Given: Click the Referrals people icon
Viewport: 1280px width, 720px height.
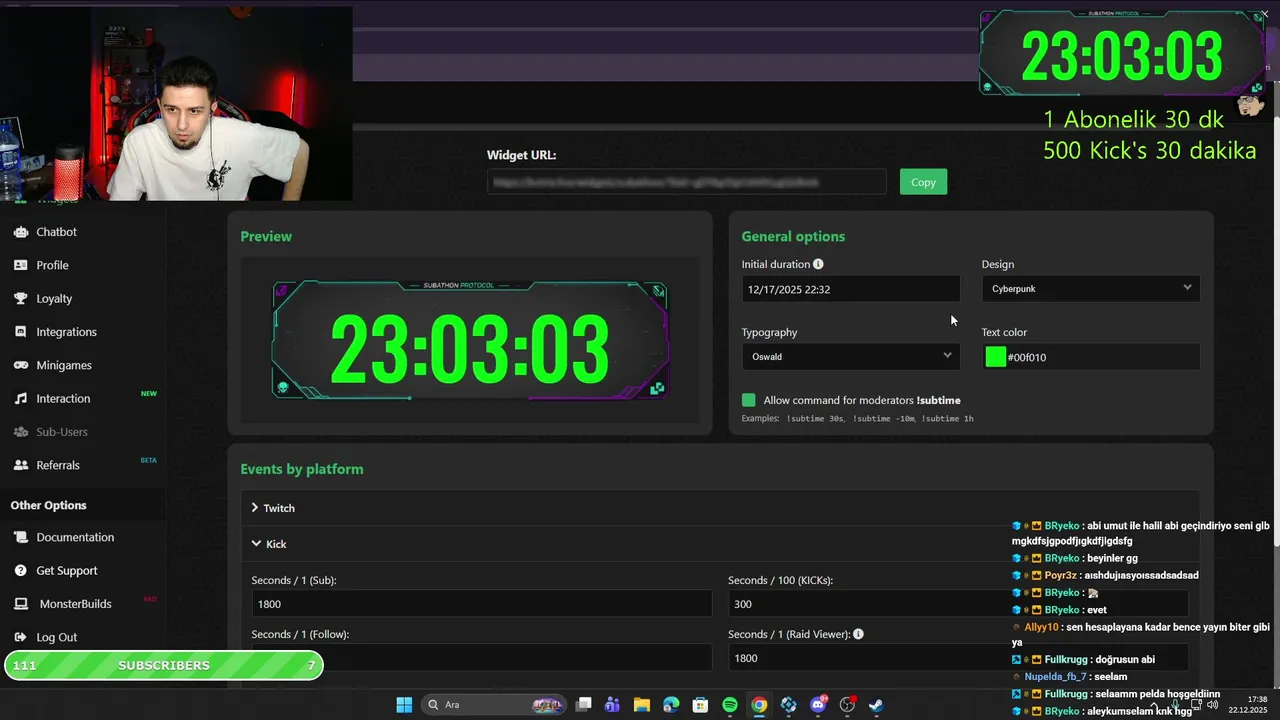Looking at the screenshot, I should pos(20,465).
